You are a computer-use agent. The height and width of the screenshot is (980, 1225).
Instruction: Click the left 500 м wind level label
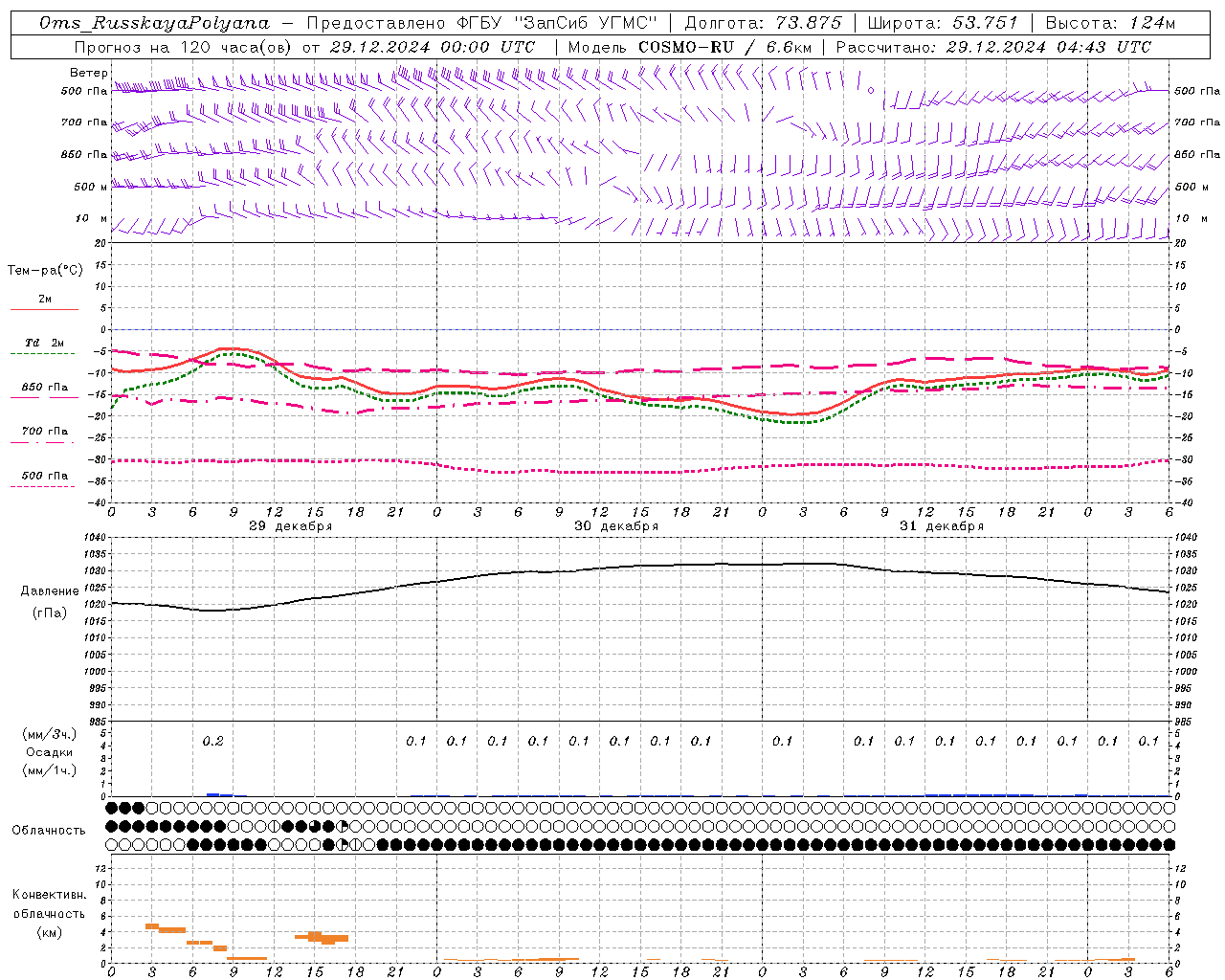[92, 187]
